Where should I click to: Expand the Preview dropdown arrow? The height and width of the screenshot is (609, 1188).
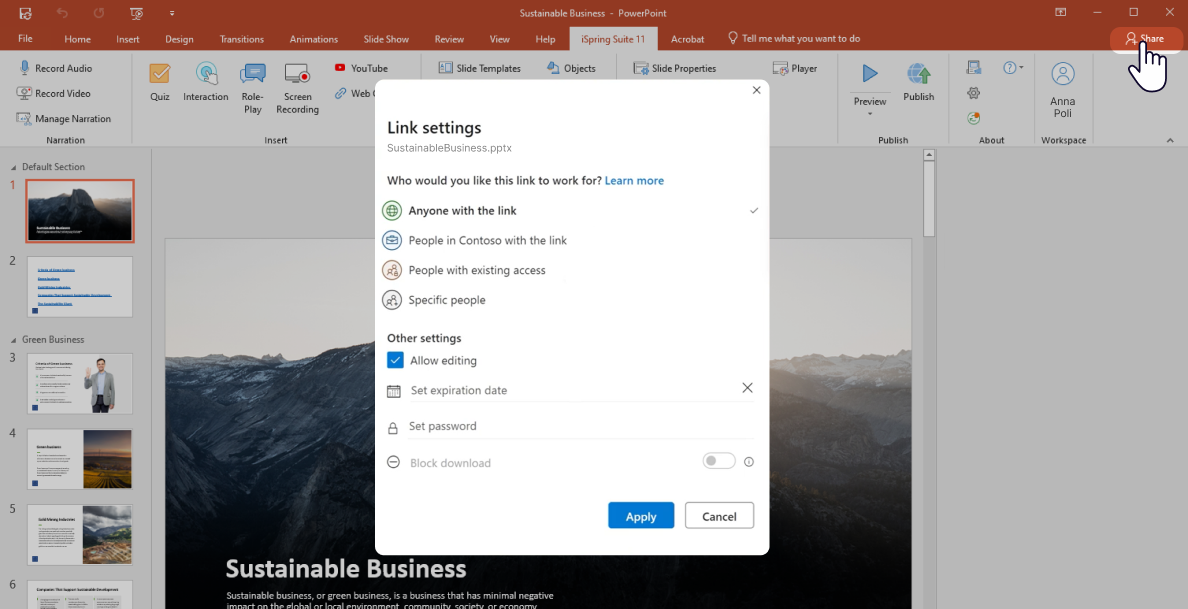pos(870,114)
